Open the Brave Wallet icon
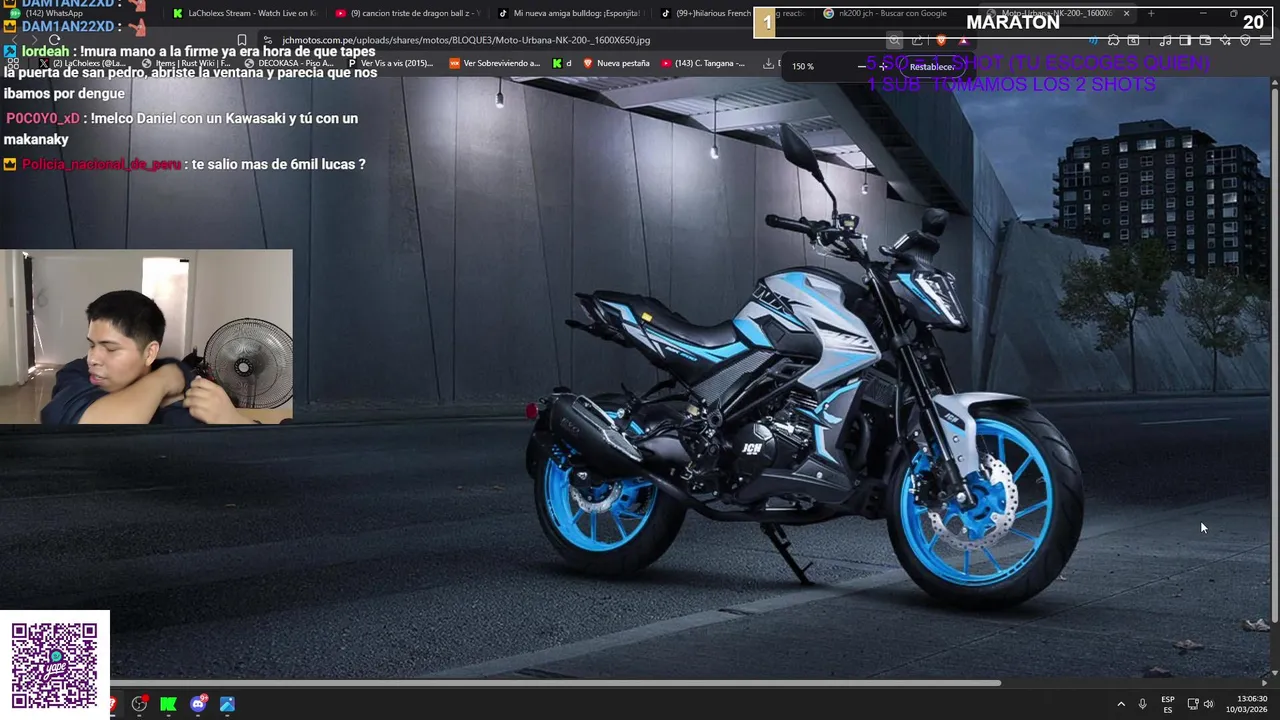Image resolution: width=1280 pixels, height=720 pixels. [1205, 41]
